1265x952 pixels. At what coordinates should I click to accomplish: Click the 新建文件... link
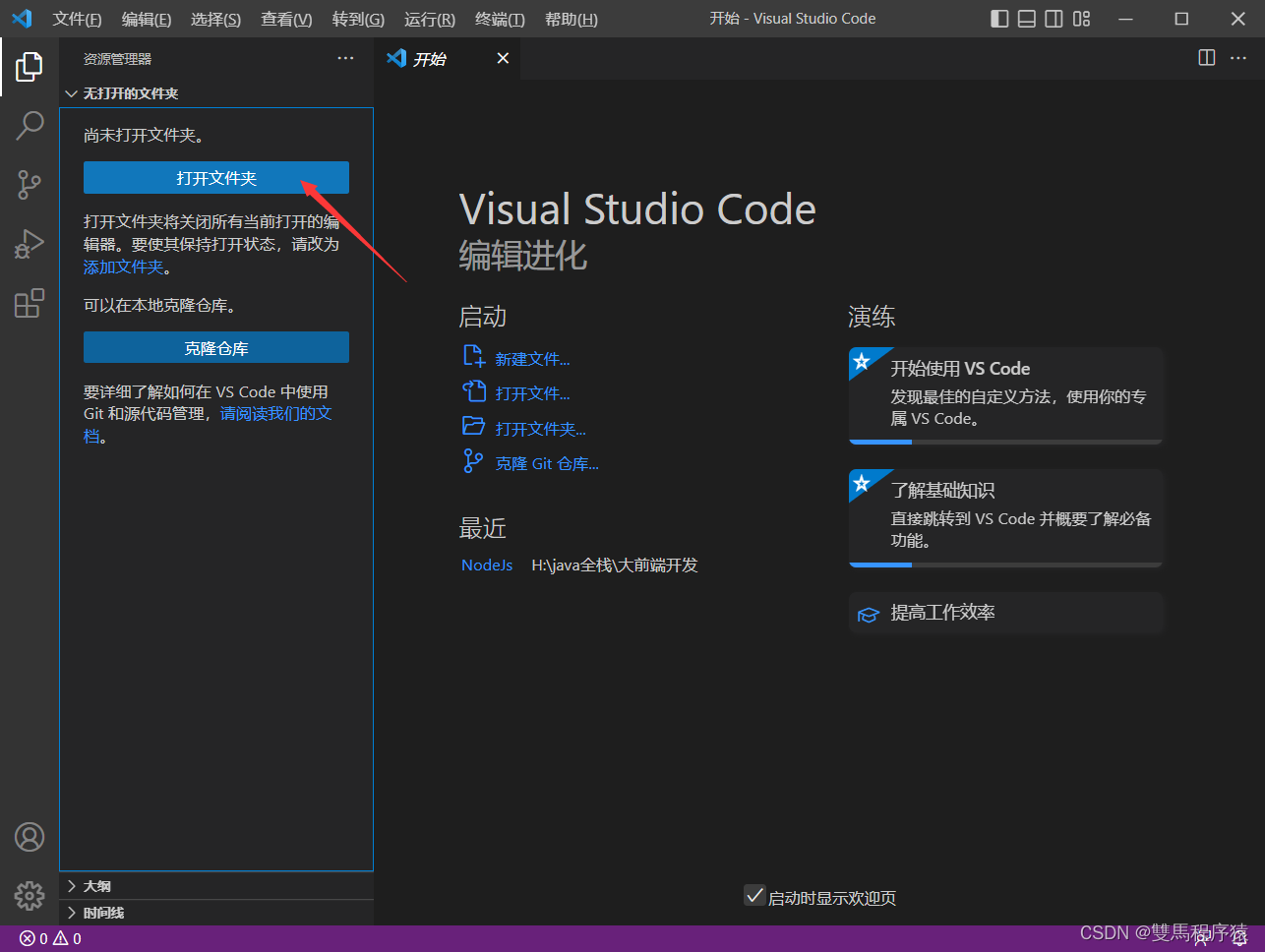click(532, 359)
